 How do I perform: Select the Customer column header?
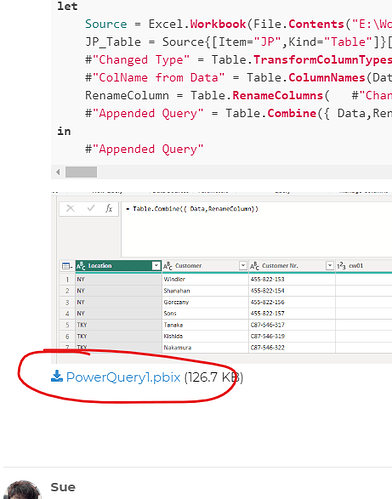click(205, 266)
